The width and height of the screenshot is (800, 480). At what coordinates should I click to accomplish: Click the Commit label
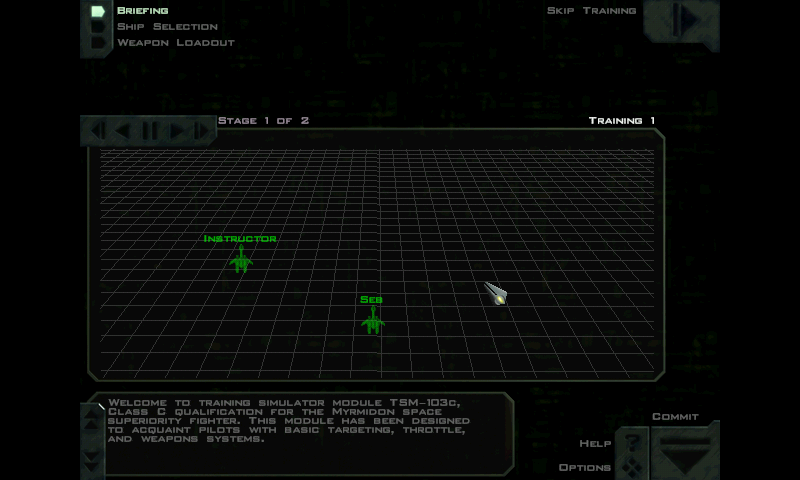pos(675,417)
